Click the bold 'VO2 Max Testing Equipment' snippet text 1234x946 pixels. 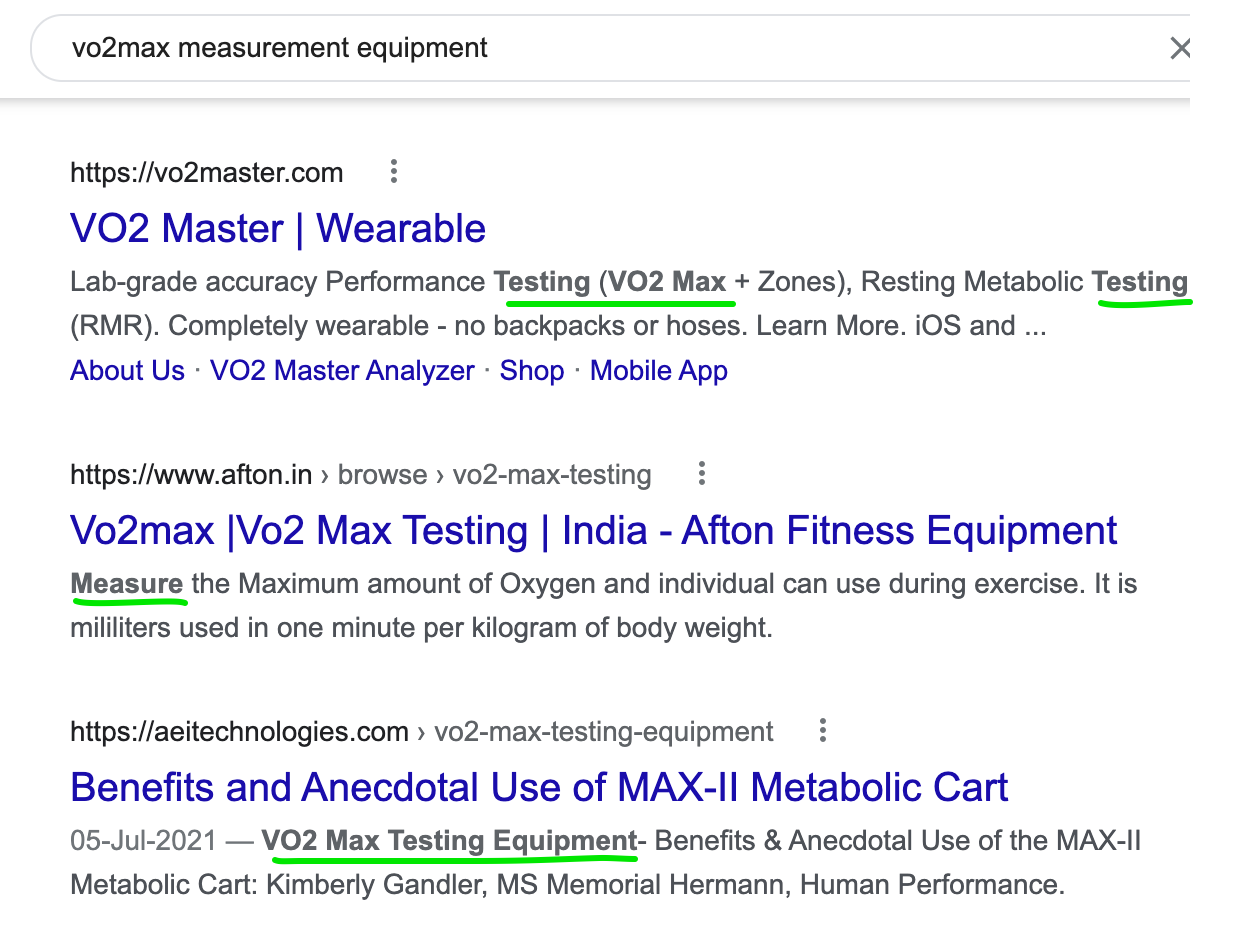click(x=449, y=841)
